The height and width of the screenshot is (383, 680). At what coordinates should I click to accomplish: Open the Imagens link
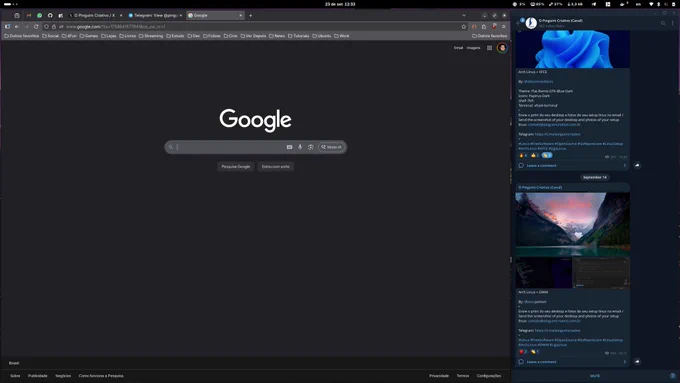click(473, 48)
